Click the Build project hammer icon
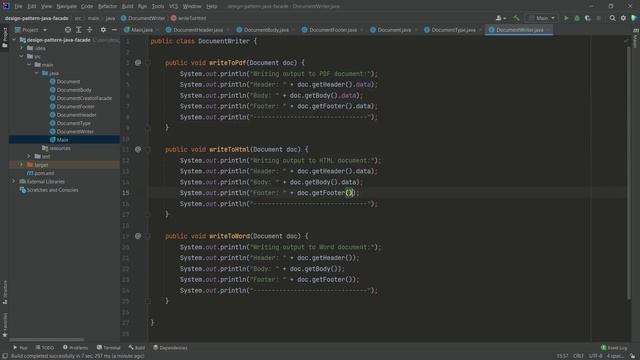Viewport: 640px width, 360px height. coord(516,18)
